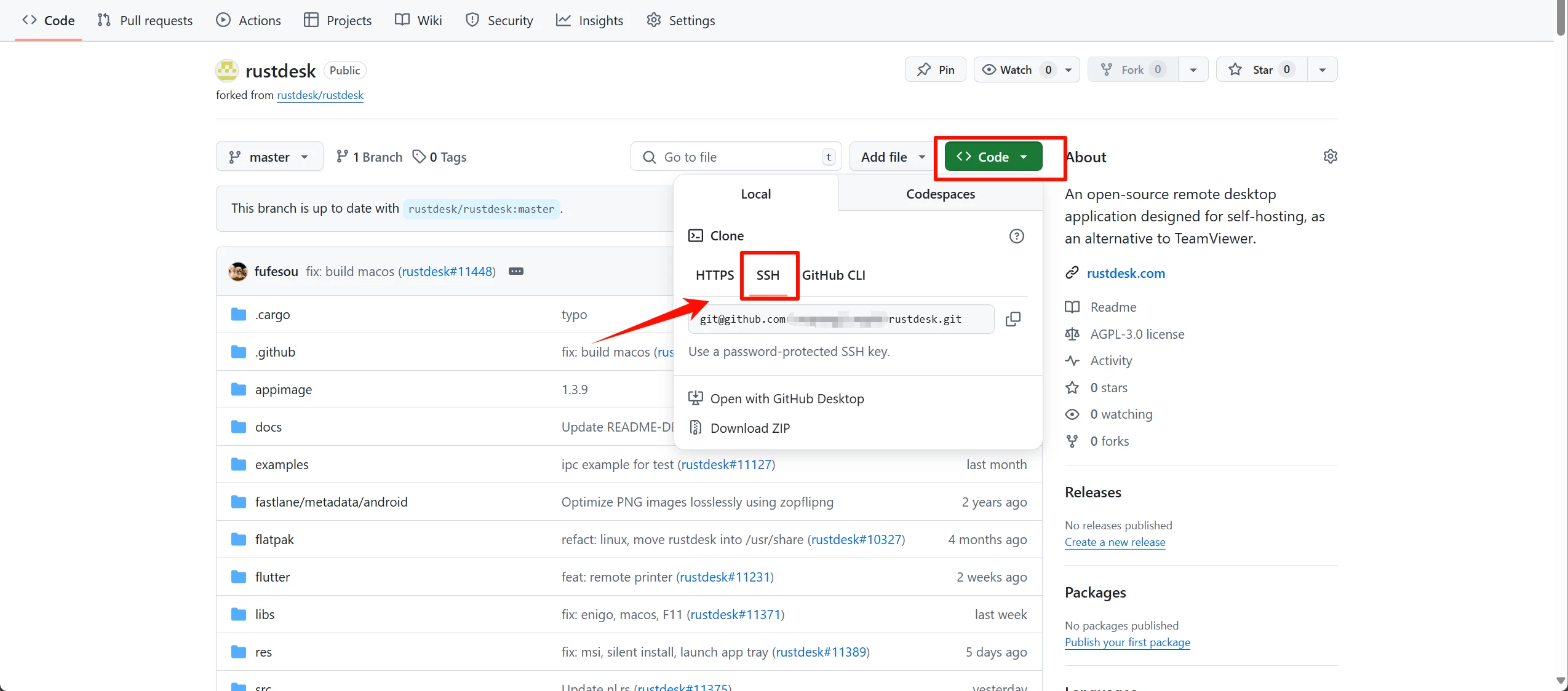Image resolution: width=1568 pixels, height=691 pixels.
Task: Expand the Add file dropdown
Action: pos(893,157)
